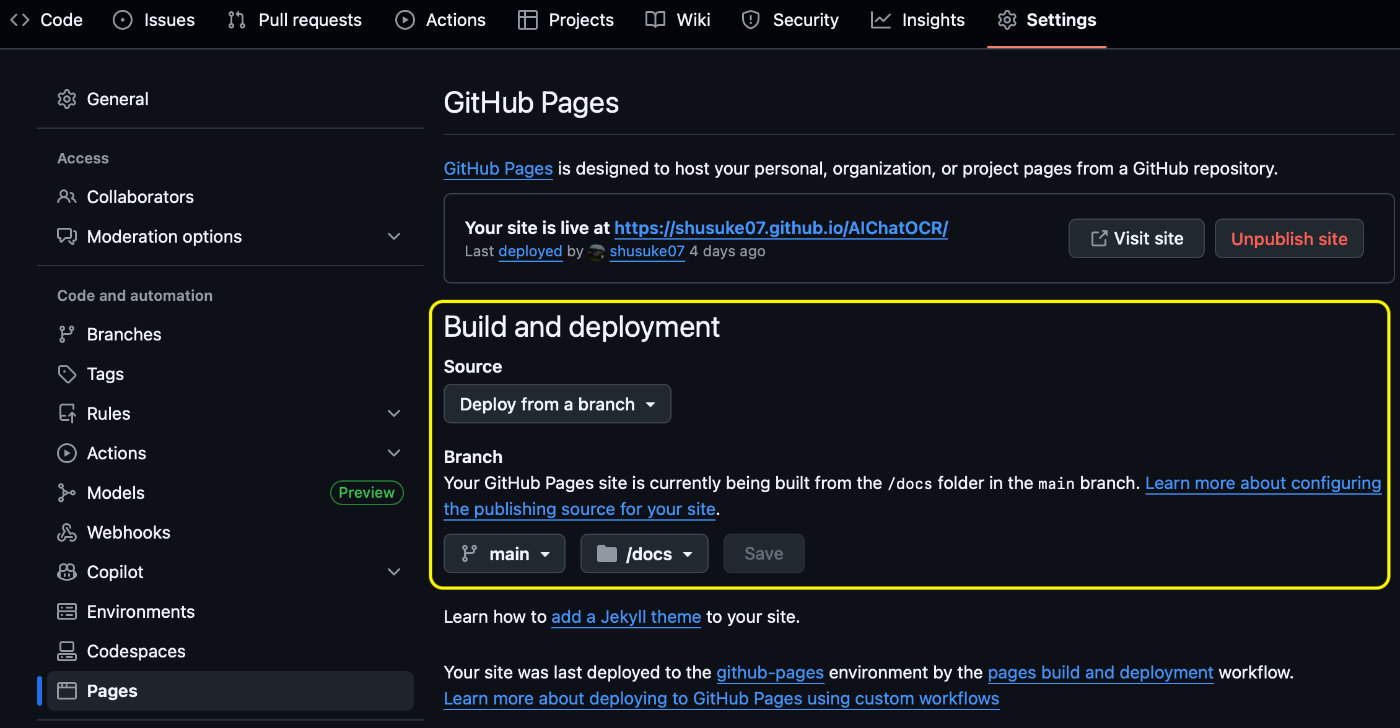The image size is (1400, 728).
Task: View the Insights tab
Action: point(918,20)
